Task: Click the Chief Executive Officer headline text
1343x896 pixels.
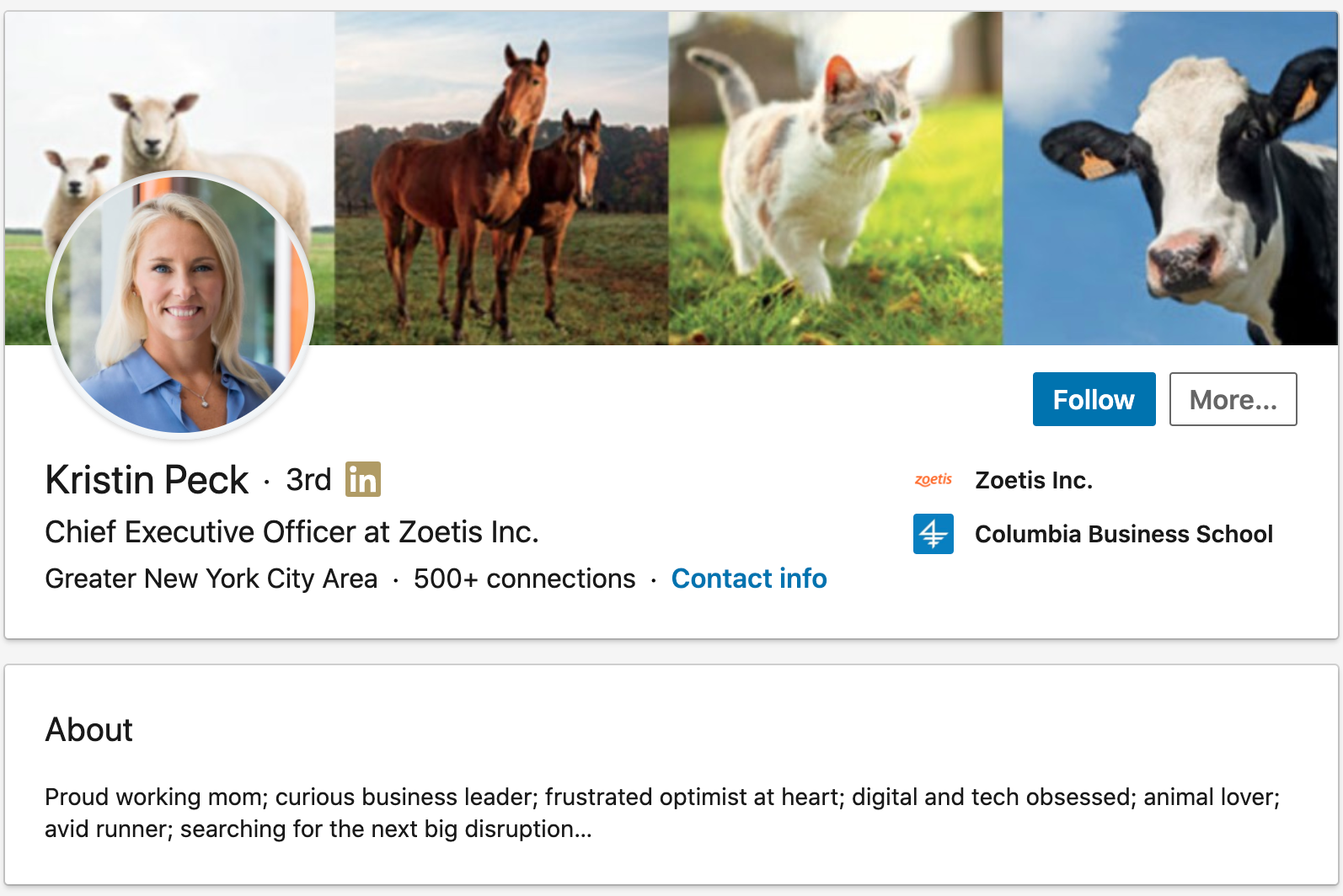Action: [x=292, y=532]
